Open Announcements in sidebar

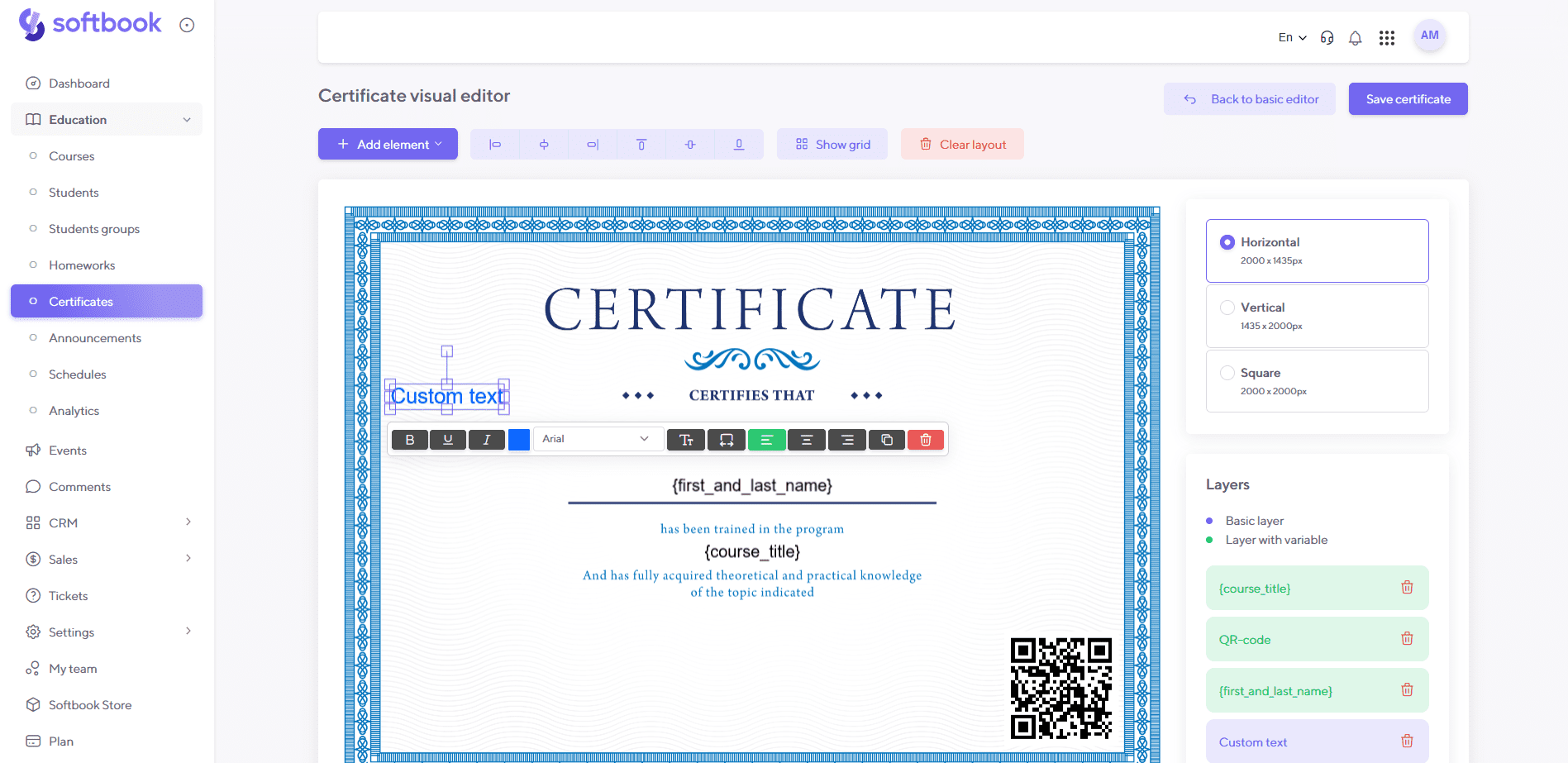tap(107, 338)
